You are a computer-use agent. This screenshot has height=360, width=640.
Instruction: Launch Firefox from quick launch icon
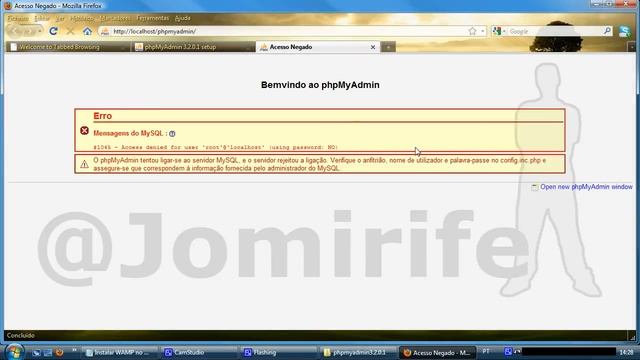pyautogui.click(x=59, y=353)
